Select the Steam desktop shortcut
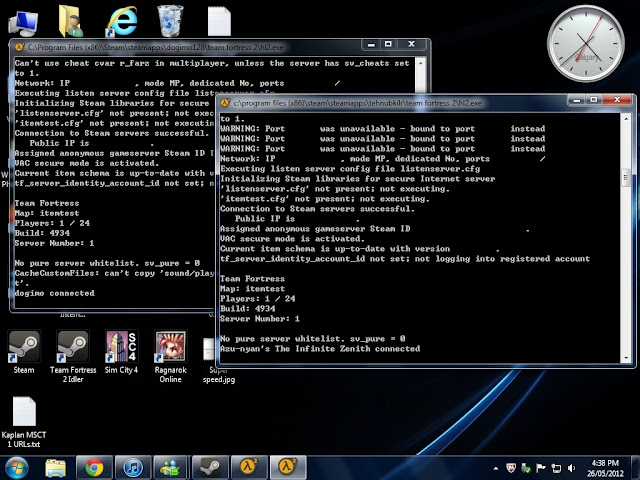Viewport: 640px width, 480px height. [24, 352]
